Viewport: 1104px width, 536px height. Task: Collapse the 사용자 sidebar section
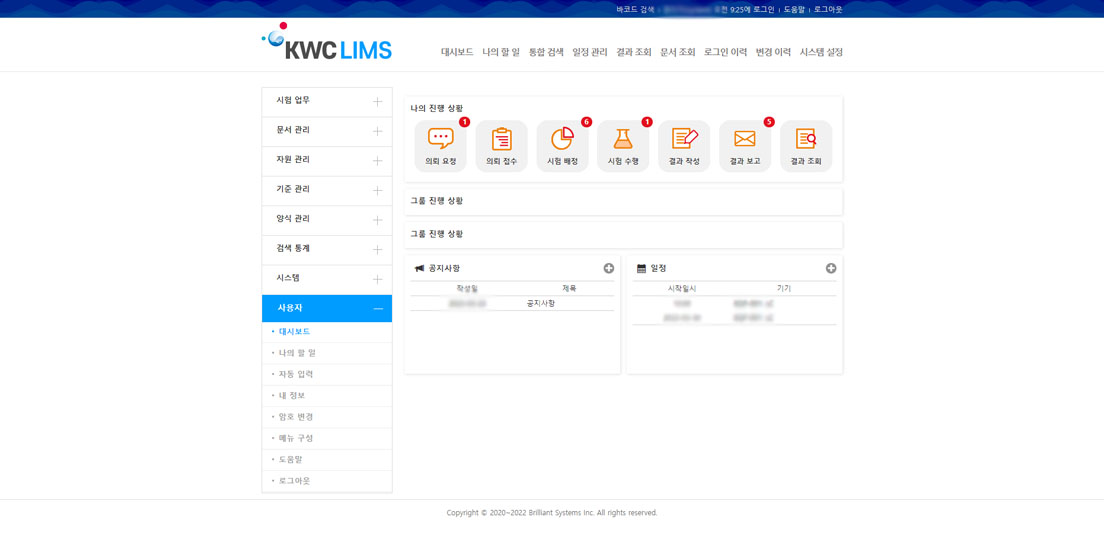pos(377,309)
